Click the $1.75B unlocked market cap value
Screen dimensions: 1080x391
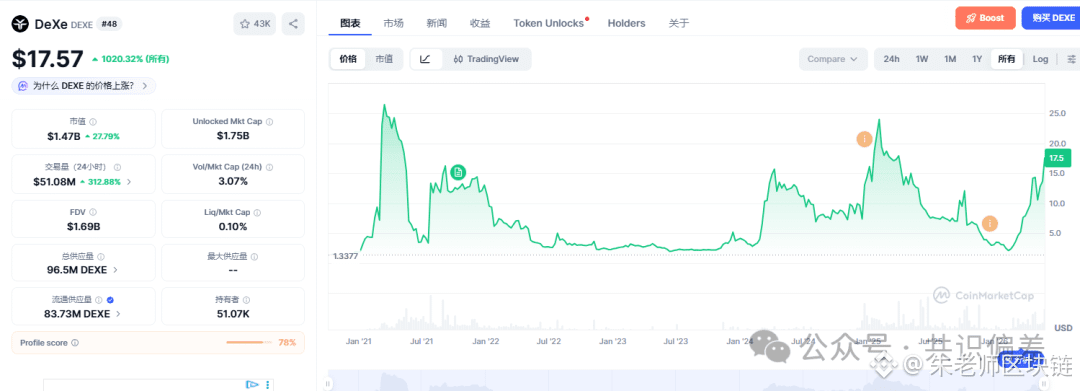233,136
